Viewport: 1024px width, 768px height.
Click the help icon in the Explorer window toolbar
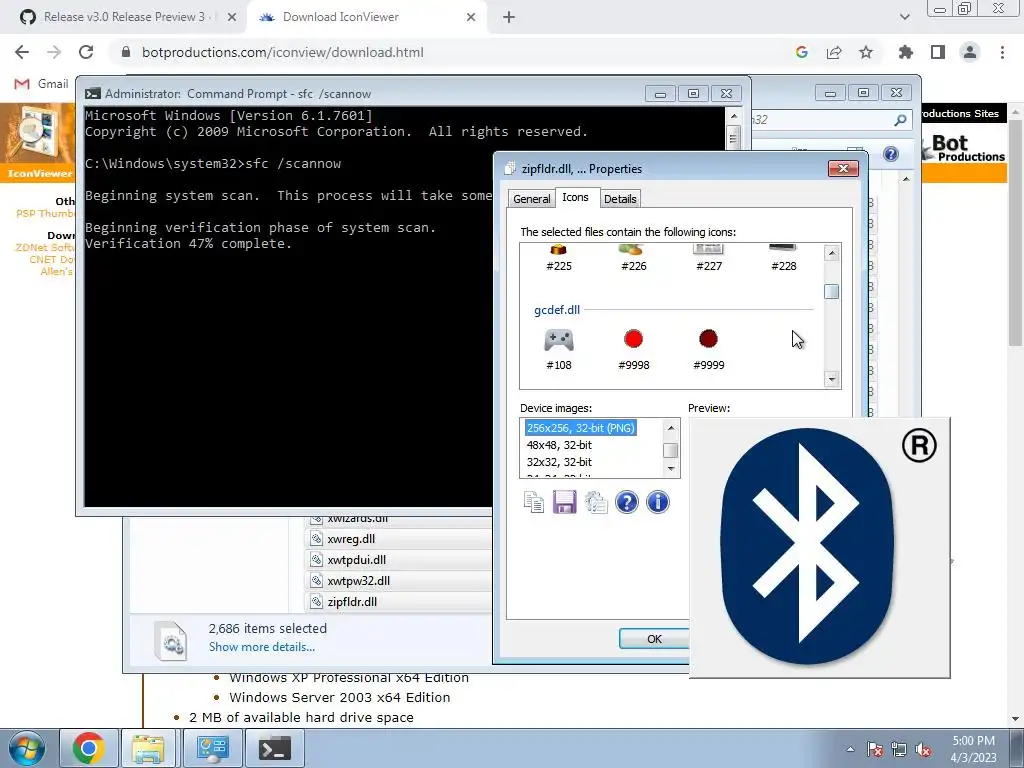click(891, 153)
